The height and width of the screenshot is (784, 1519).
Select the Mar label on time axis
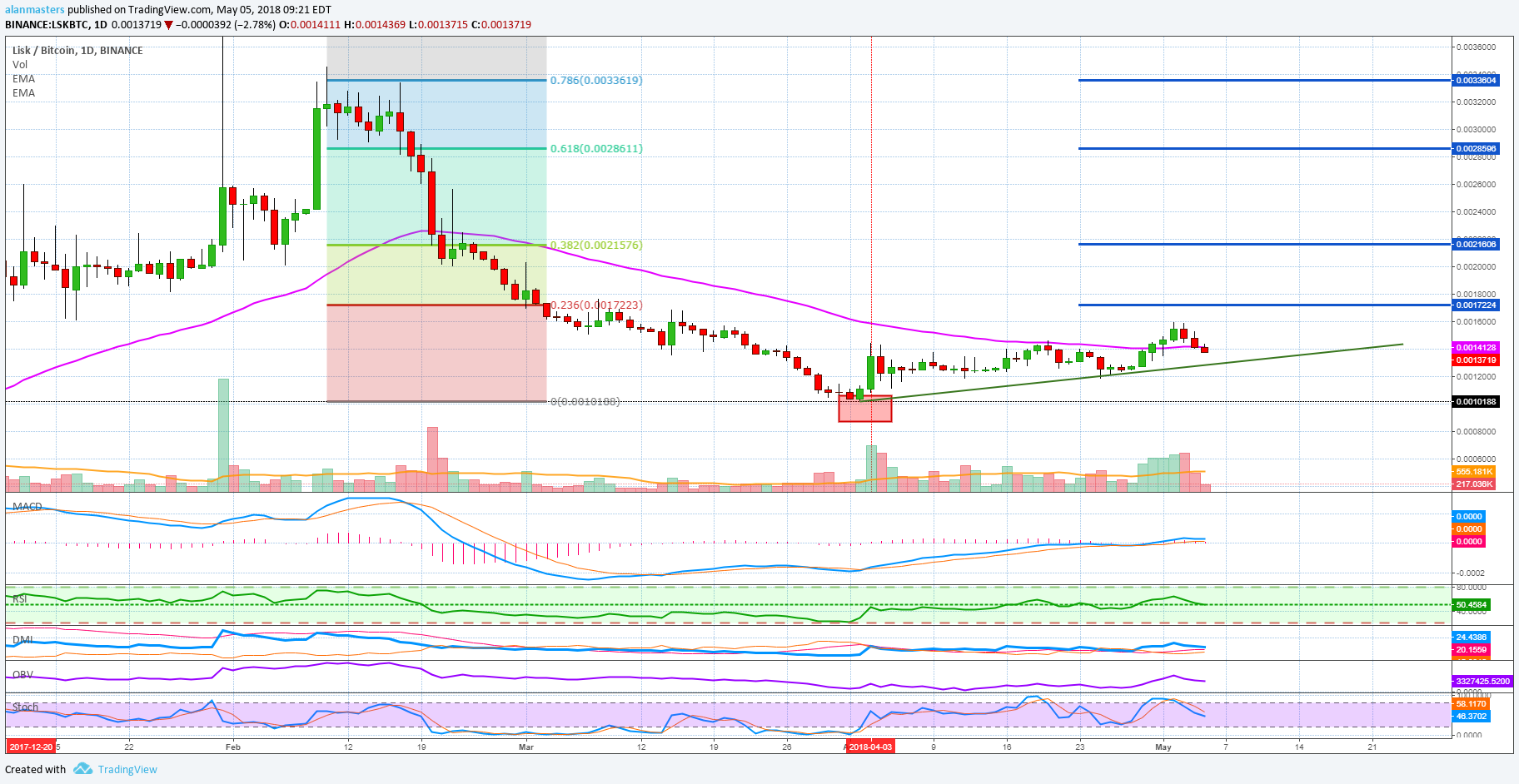pyautogui.click(x=526, y=747)
